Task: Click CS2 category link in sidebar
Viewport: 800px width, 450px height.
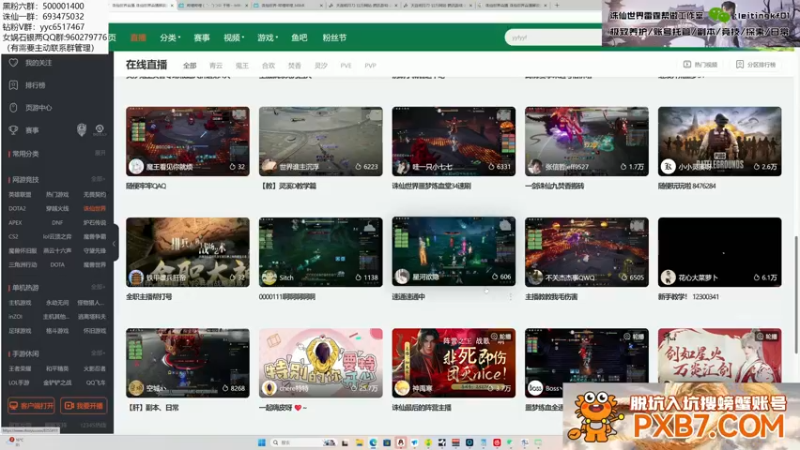Action: 13,237
